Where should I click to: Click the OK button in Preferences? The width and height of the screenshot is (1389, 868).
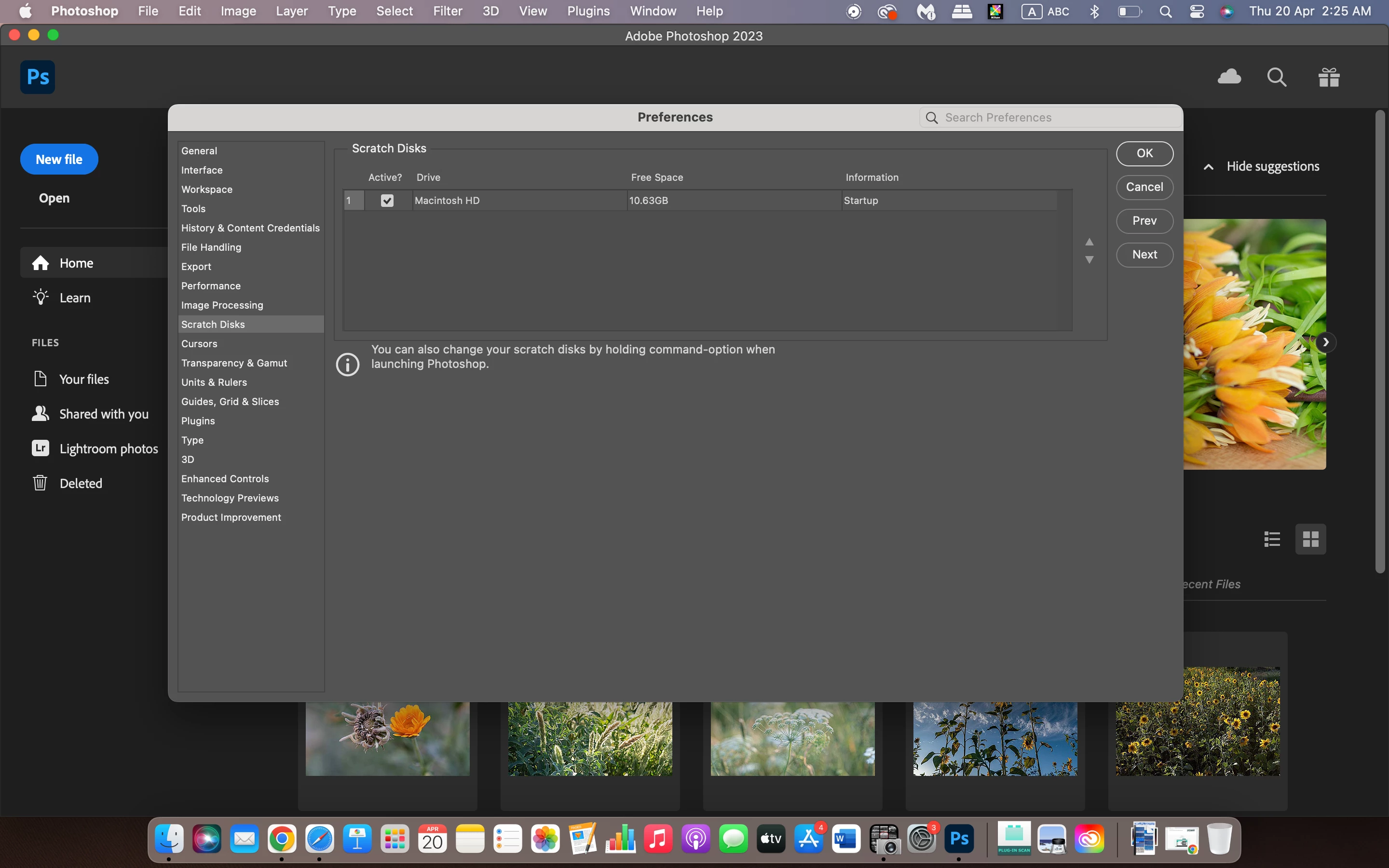(1144, 153)
